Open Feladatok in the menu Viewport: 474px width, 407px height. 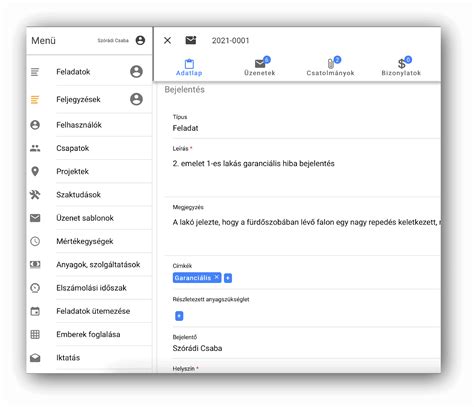click(x=73, y=72)
